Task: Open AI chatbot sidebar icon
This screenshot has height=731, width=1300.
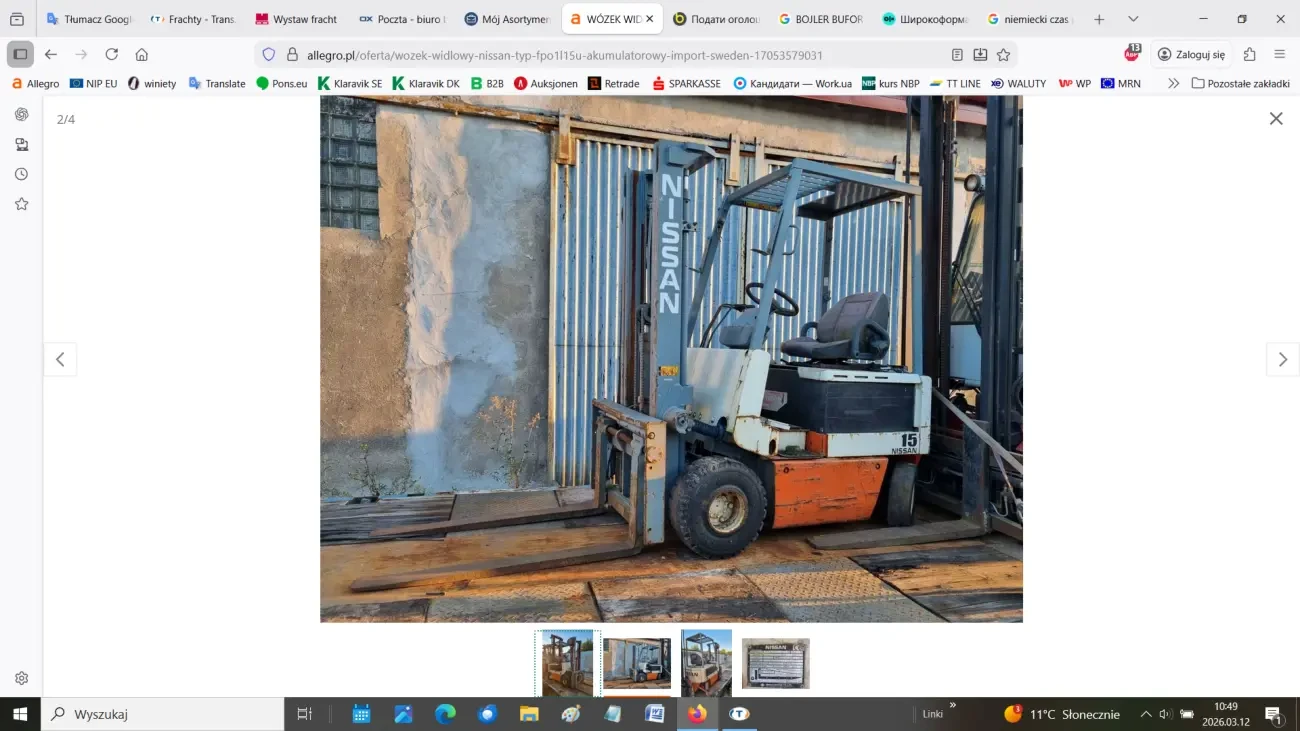Action: tap(21, 114)
